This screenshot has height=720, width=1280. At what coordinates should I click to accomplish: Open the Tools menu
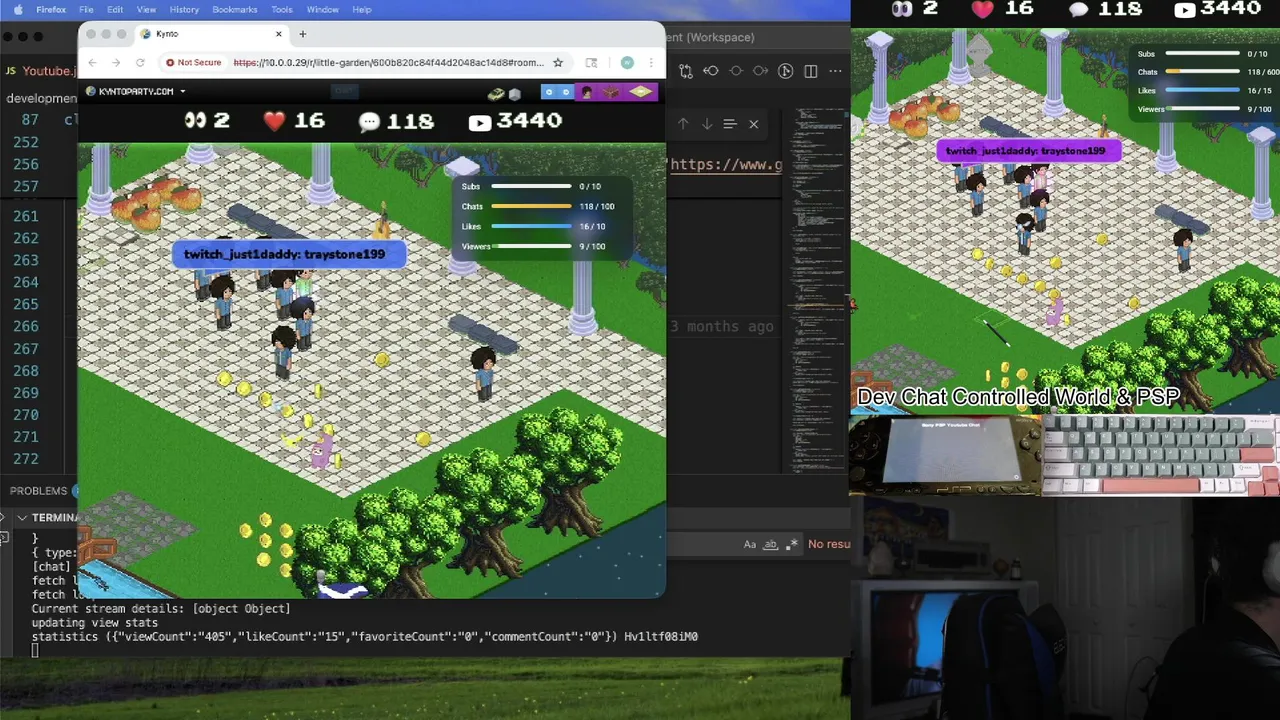pyautogui.click(x=282, y=10)
